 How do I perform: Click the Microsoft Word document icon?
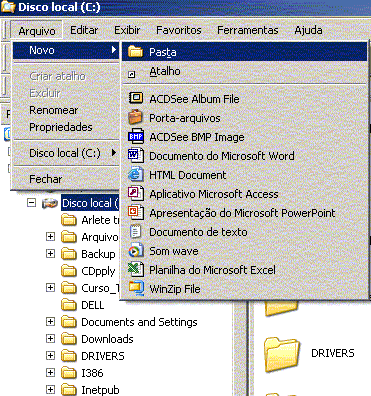(136, 155)
